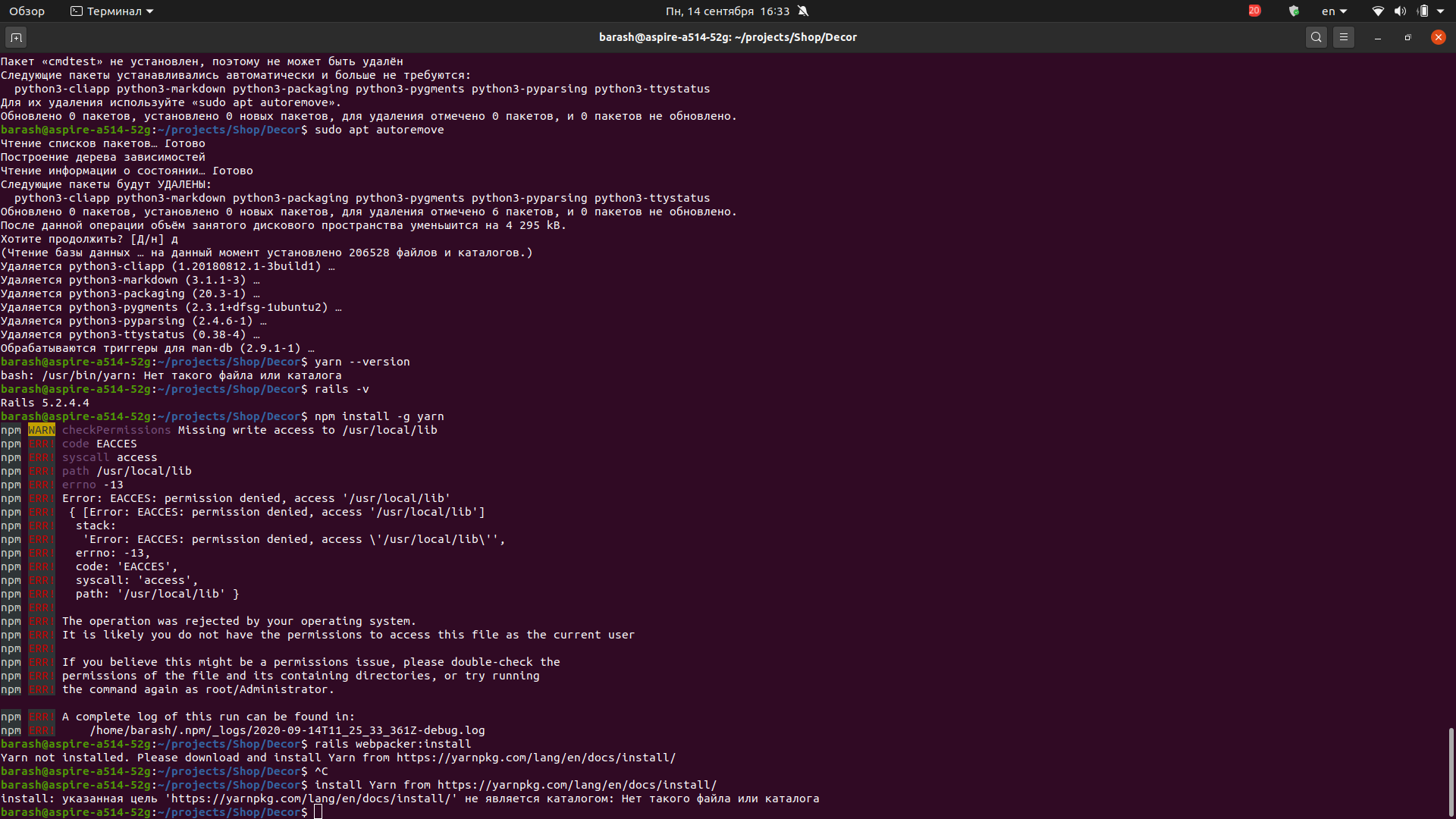Click 'Удаляется python3-pygments' line

pos(171,307)
